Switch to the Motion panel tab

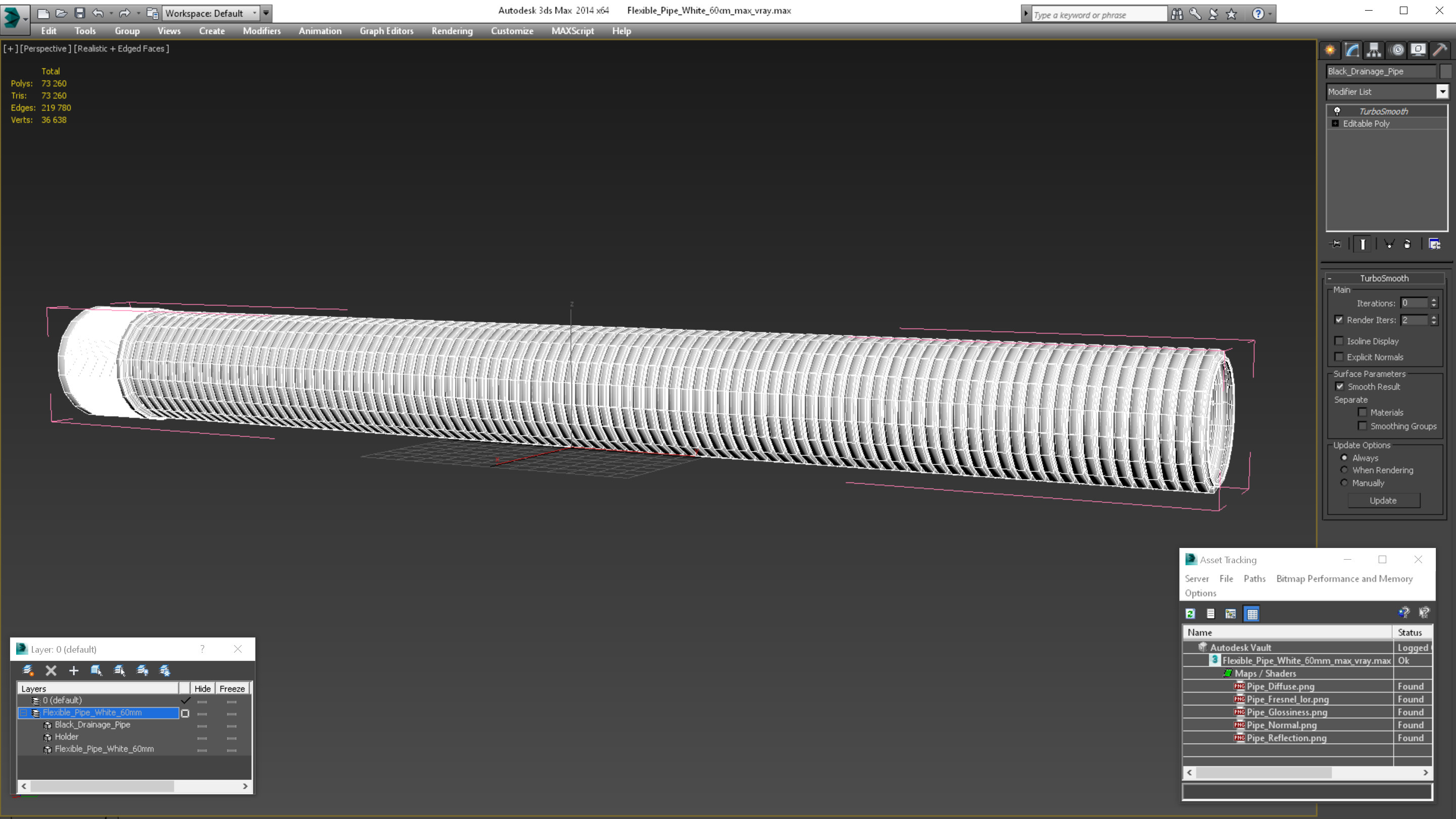point(1396,50)
